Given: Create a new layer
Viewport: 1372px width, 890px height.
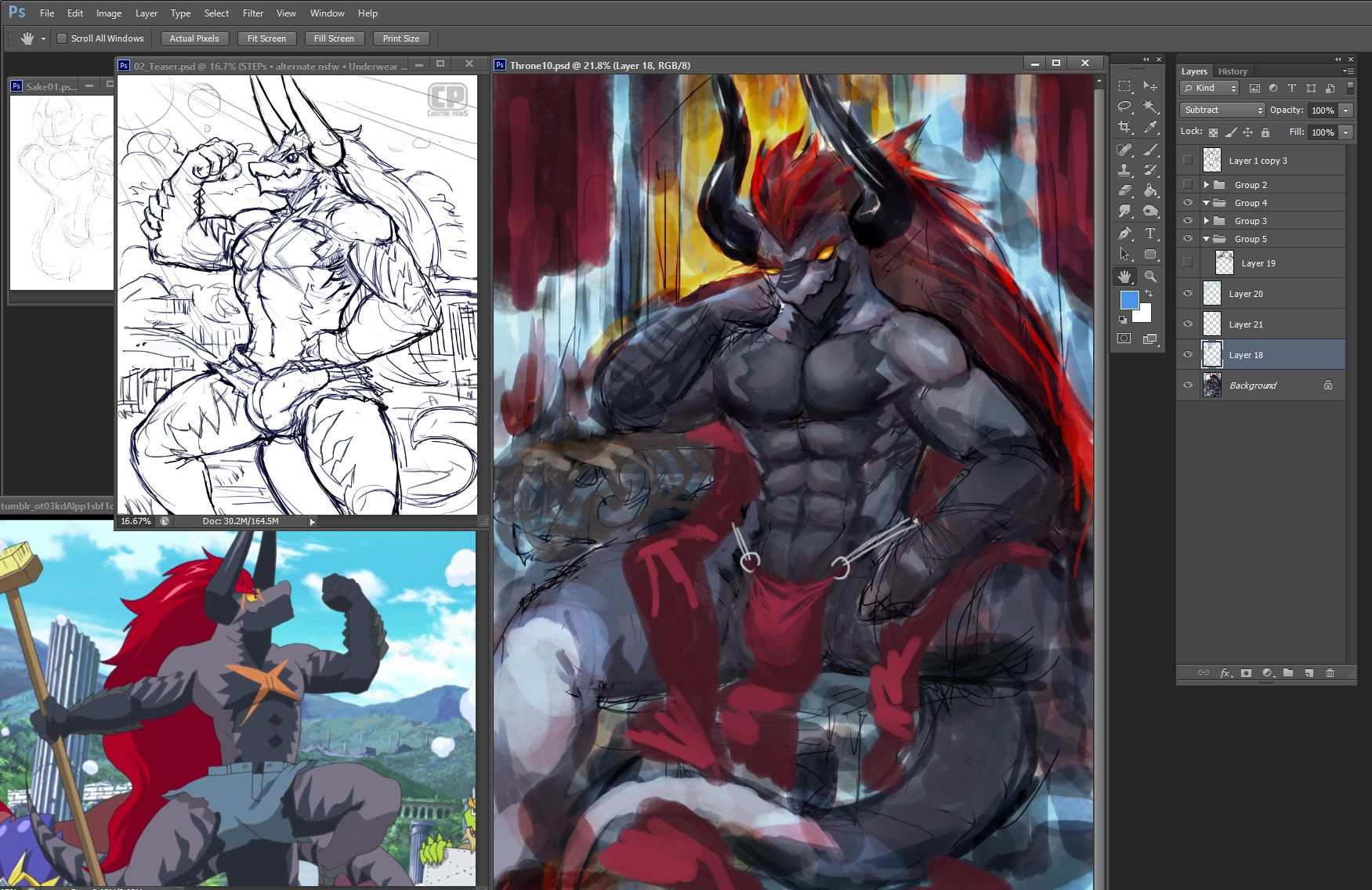Looking at the screenshot, I should [x=1309, y=673].
